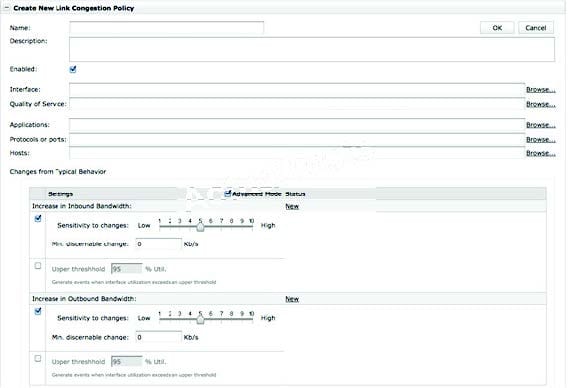568x388 pixels.
Task: Toggle the Enabled checkbox
Action: (x=73, y=69)
